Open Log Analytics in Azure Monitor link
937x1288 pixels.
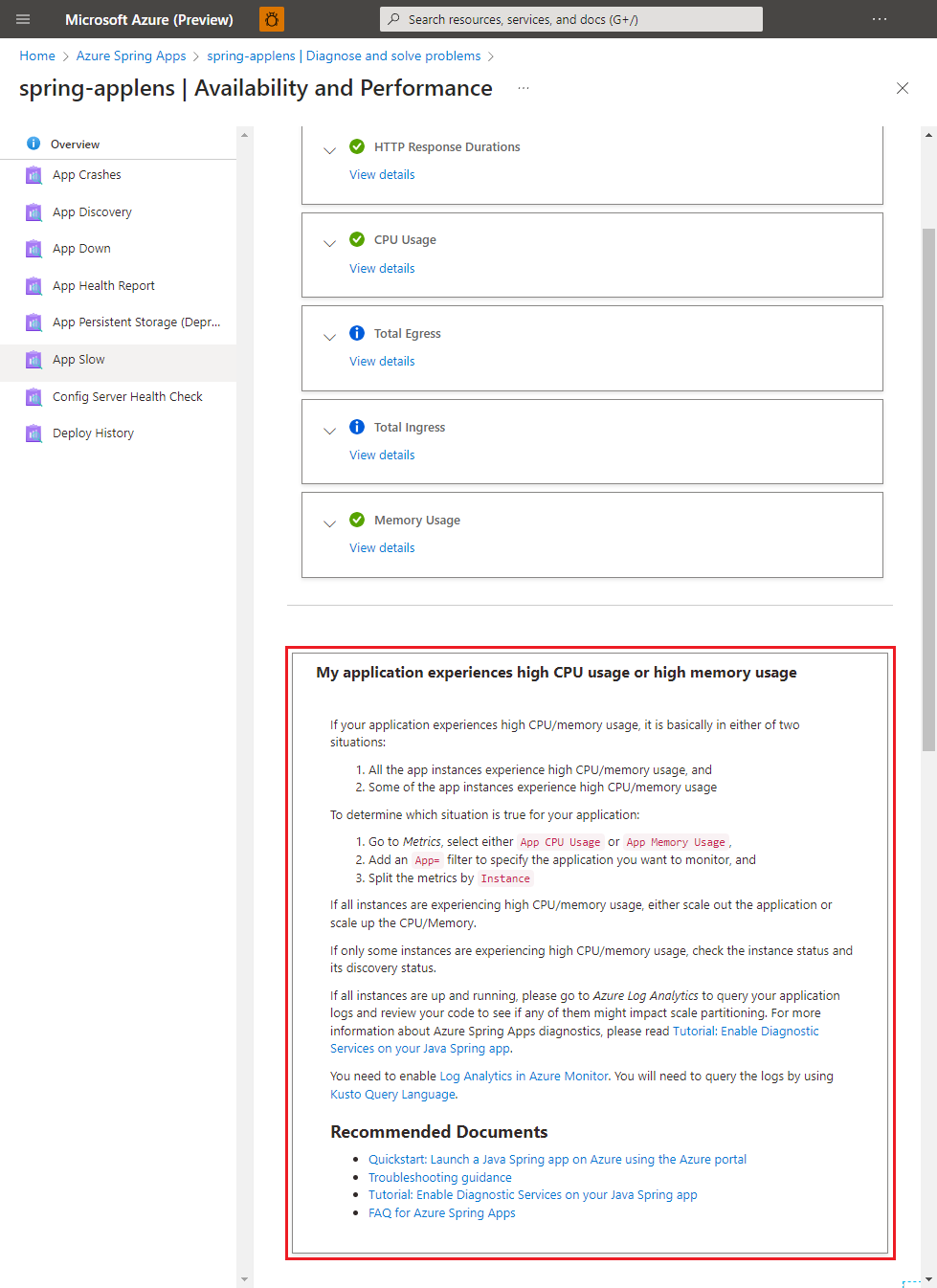[524, 1077]
